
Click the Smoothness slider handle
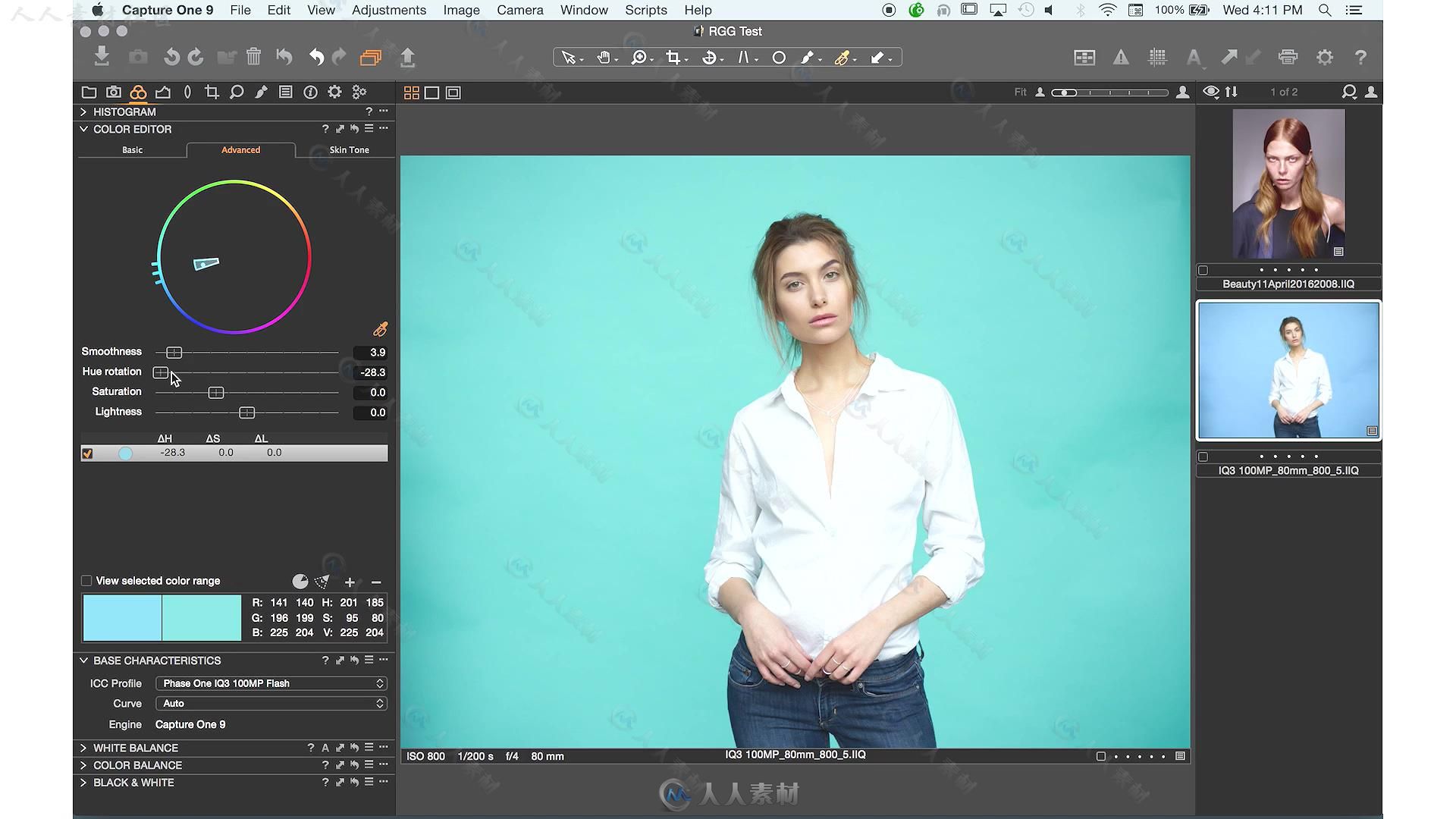[x=174, y=353]
